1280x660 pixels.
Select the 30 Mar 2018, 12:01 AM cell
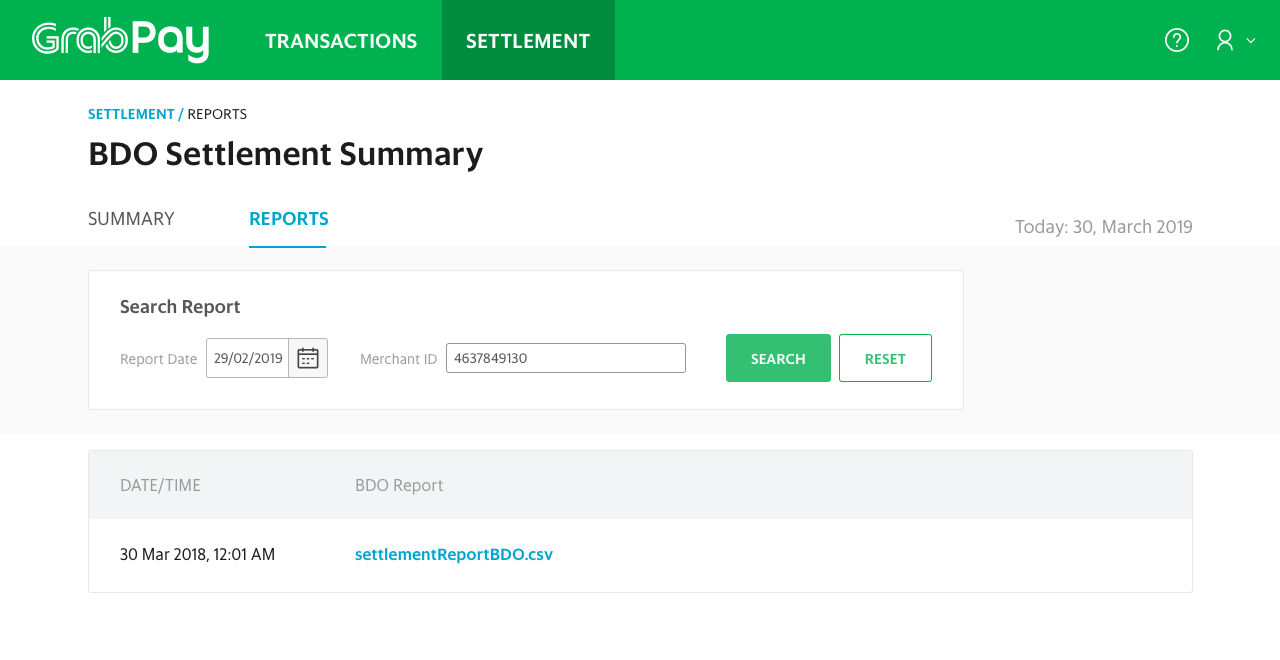tap(197, 554)
